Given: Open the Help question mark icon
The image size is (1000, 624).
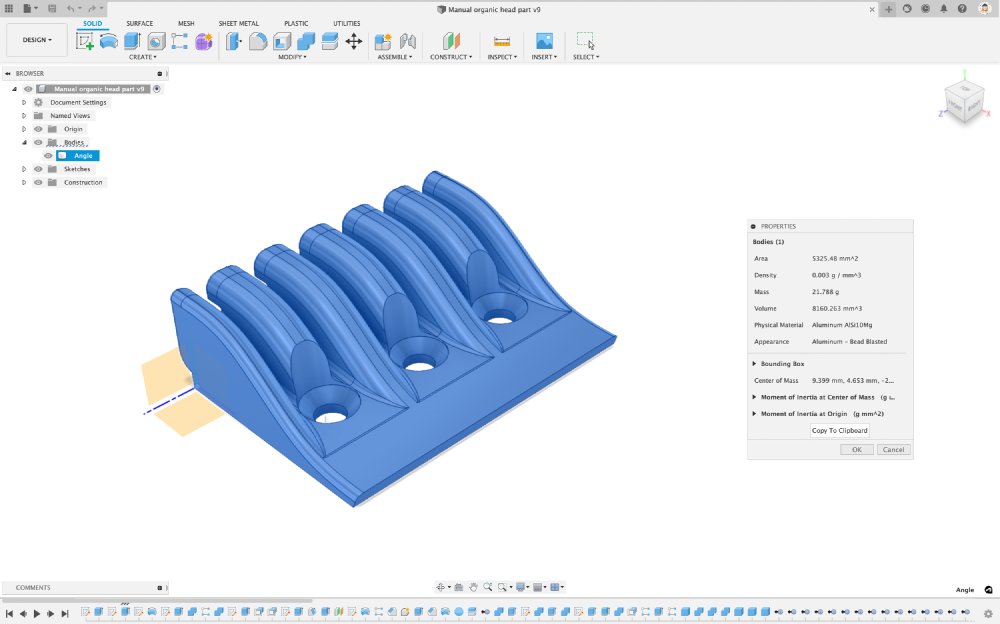Looking at the screenshot, I should pos(962,9).
